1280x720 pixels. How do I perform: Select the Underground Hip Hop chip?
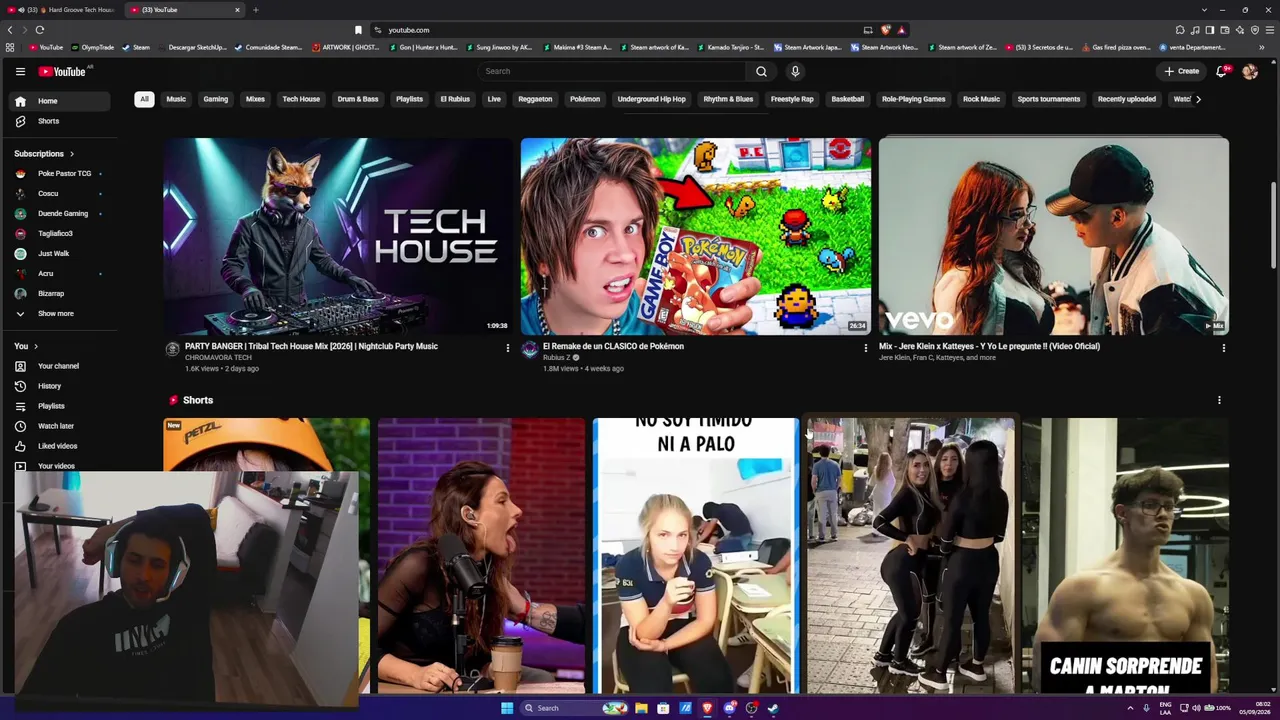pyautogui.click(x=651, y=99)
